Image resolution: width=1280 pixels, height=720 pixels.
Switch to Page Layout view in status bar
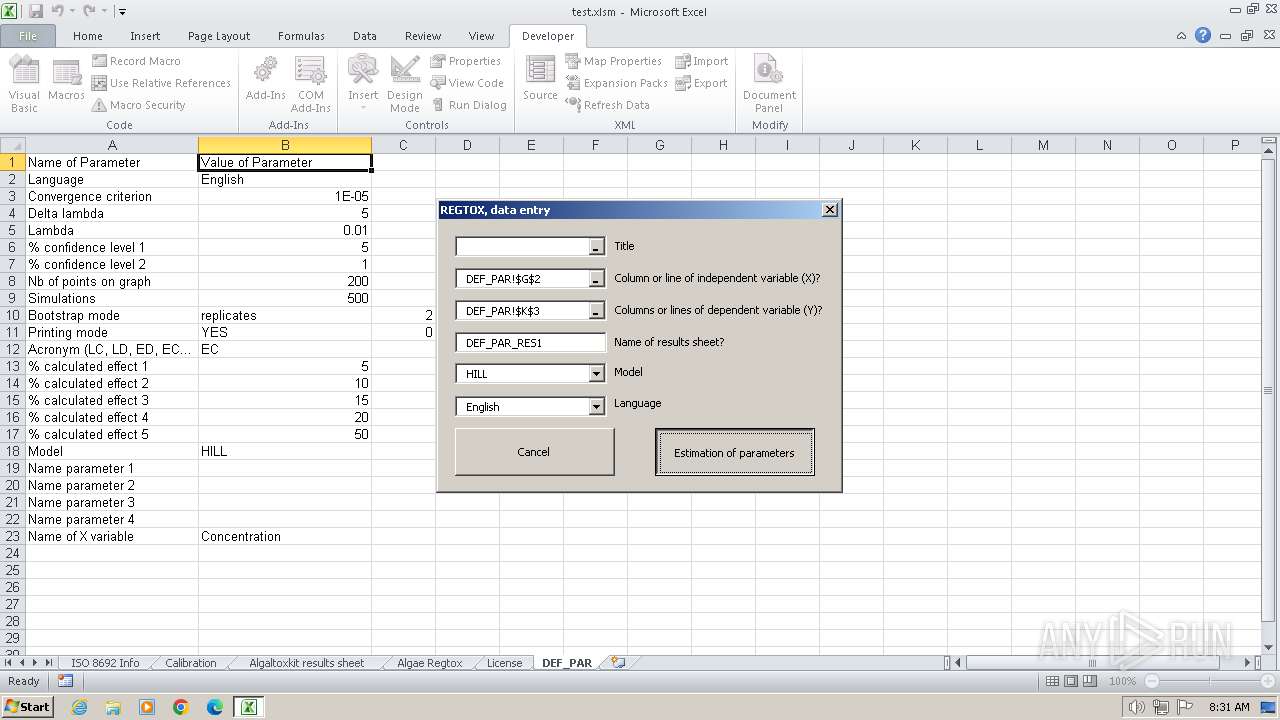coord(1071,681)
